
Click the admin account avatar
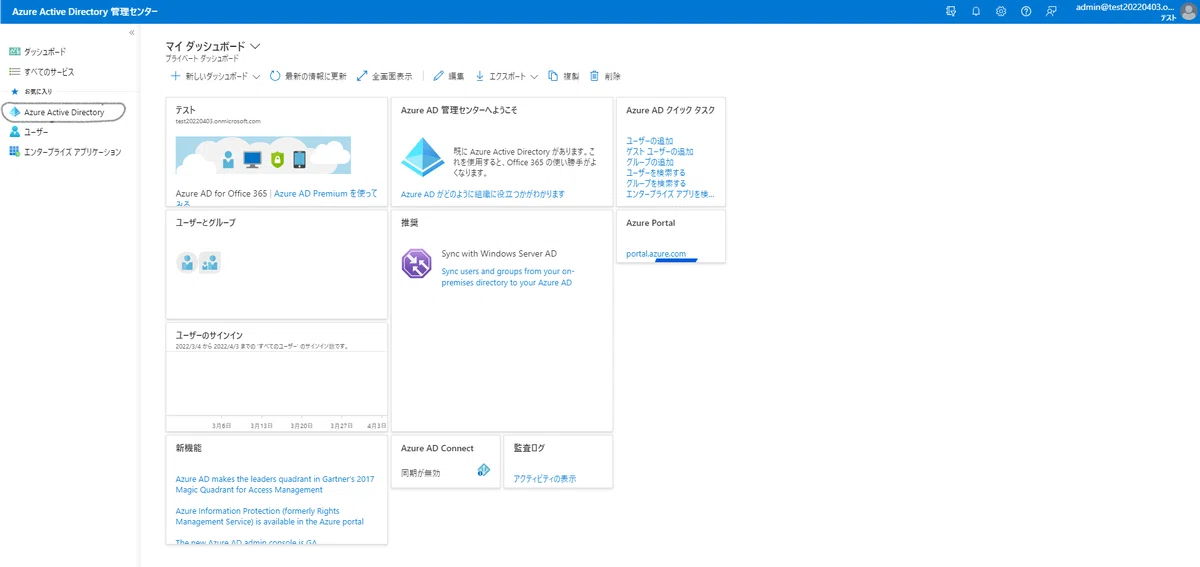1187,11
